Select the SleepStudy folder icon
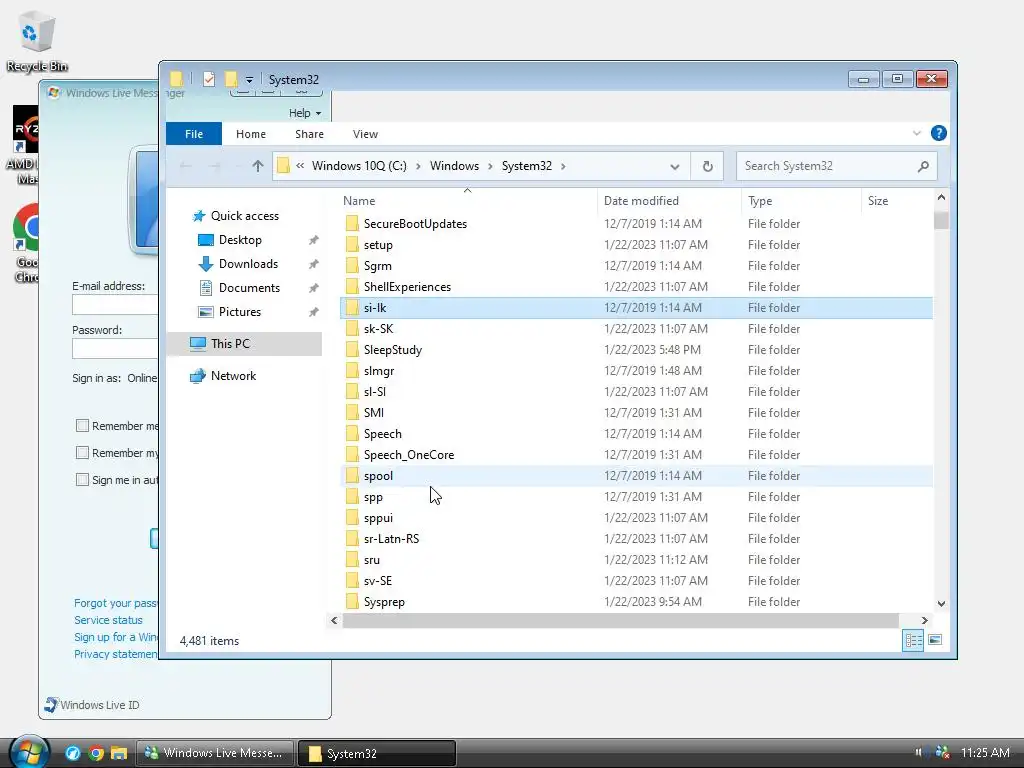 pyautogui.click(x=352, y=349)
